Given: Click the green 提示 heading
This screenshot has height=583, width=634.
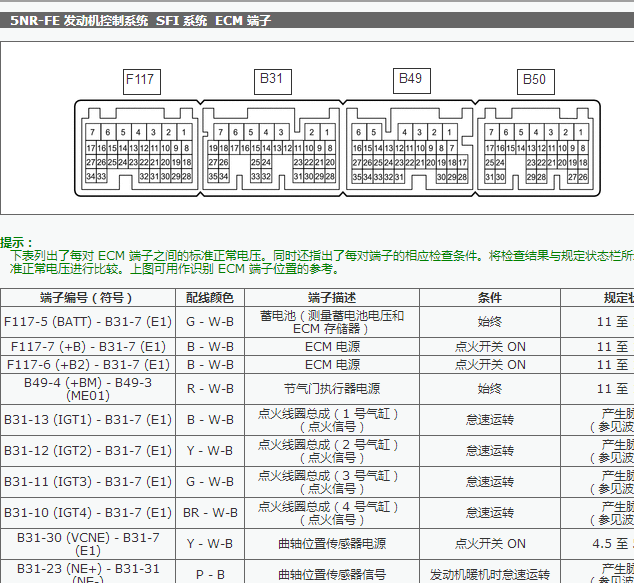Looking at the screenshot, I should point(17,243).
